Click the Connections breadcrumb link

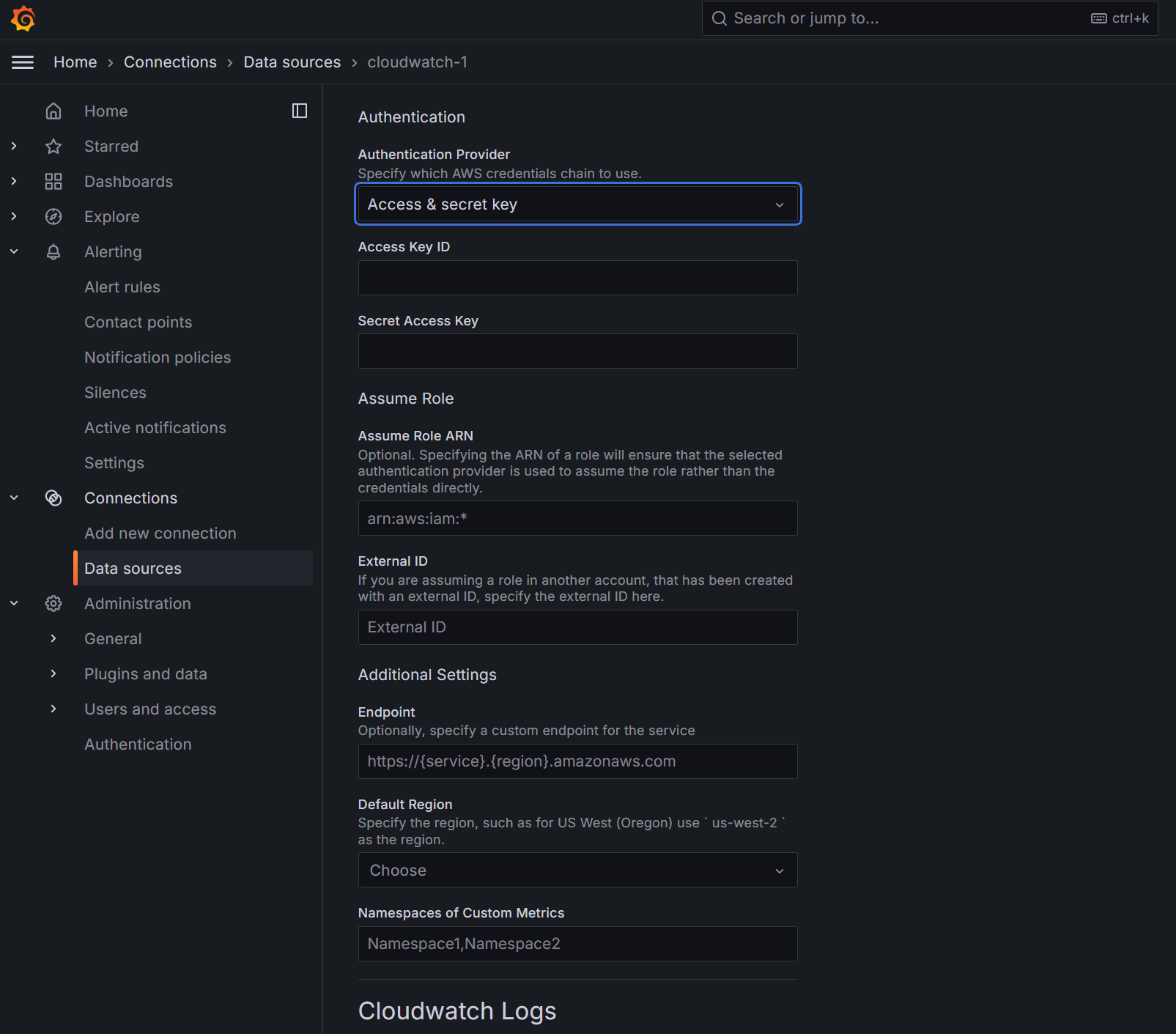(170, 62)
